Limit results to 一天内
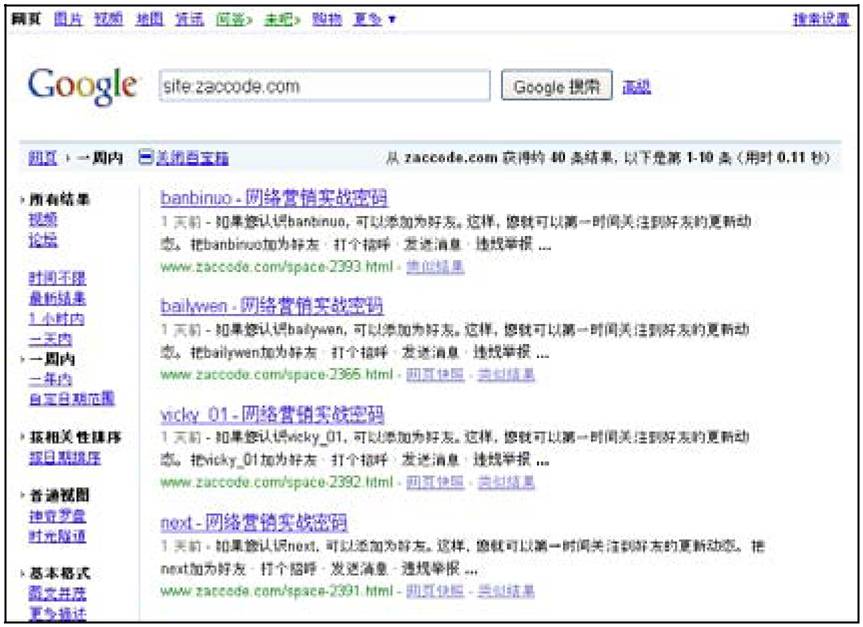Screen dimensions: 863x627 pyautogui.click(x=50, y=339)
